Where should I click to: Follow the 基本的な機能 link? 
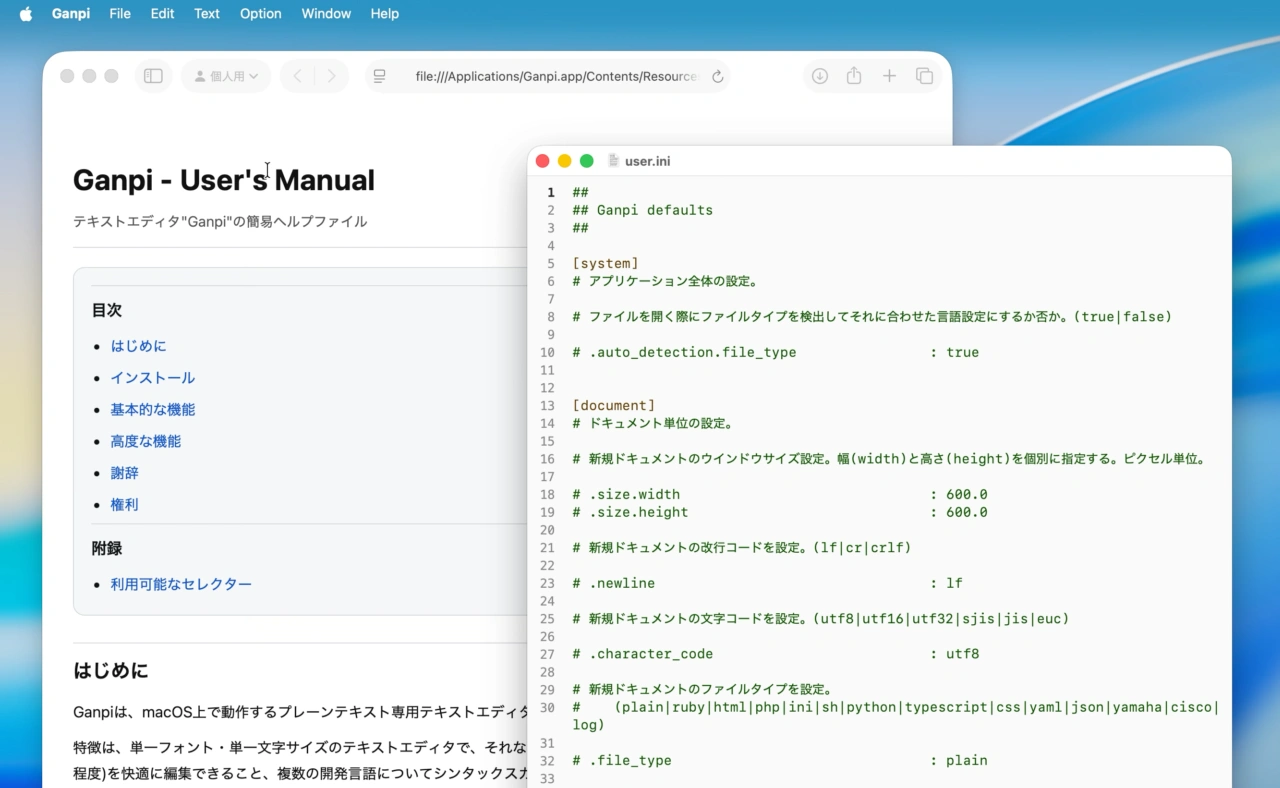[x=153, y=410]
